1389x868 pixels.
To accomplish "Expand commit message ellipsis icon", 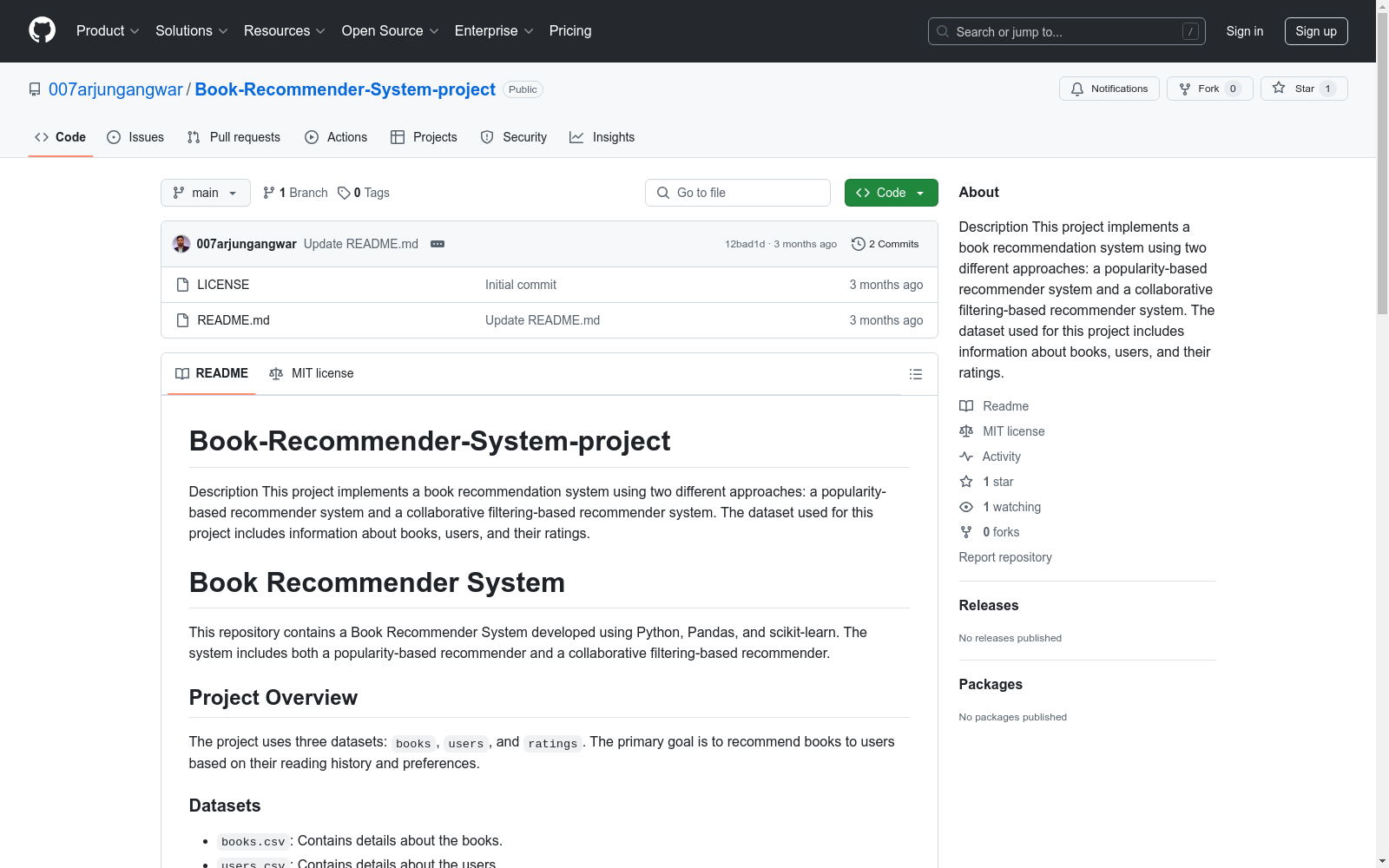I will [438, 244].
